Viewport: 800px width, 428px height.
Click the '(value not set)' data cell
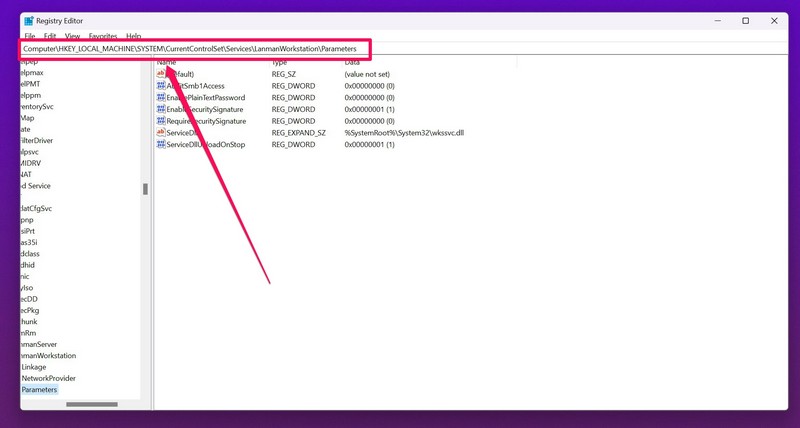[367, 74]
